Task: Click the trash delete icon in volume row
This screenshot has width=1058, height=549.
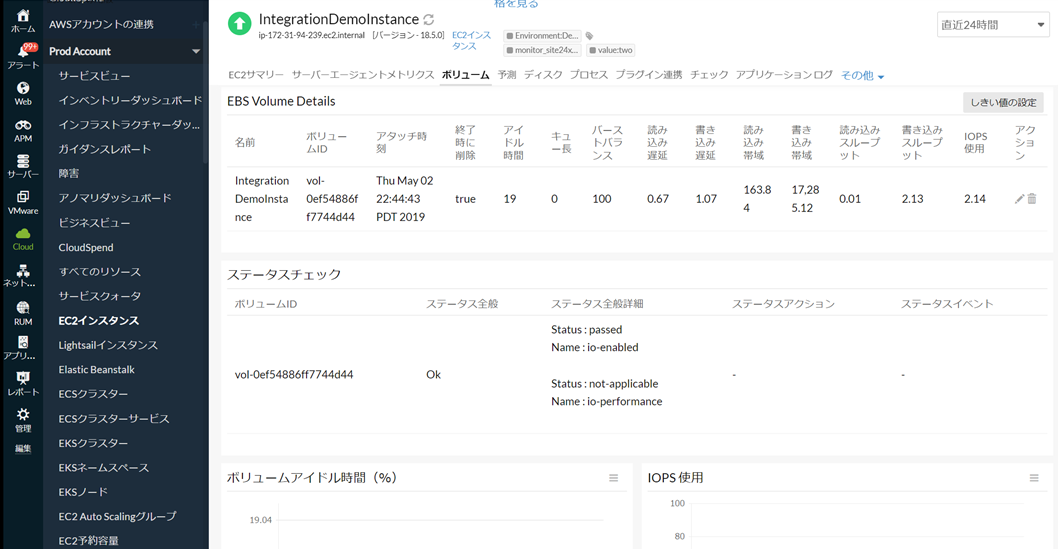Action: (1032, 199)
